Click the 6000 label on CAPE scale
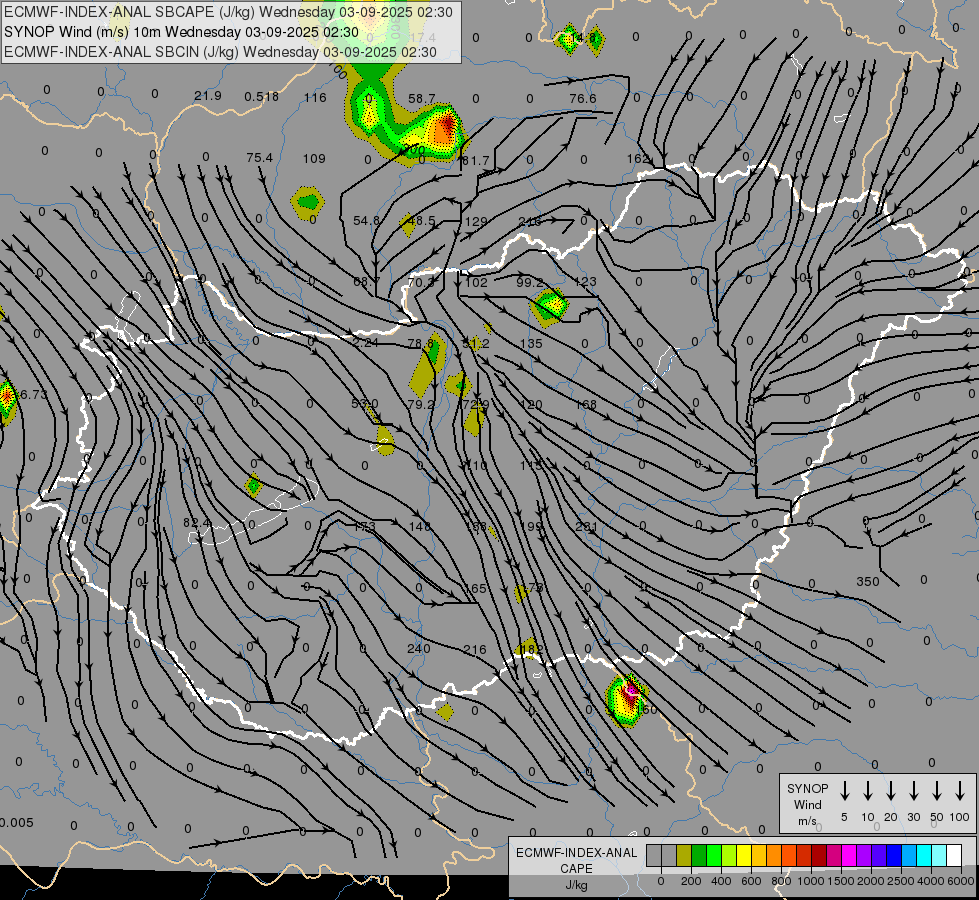This screenshot has height=900, width=979. (x=962, y=881)
